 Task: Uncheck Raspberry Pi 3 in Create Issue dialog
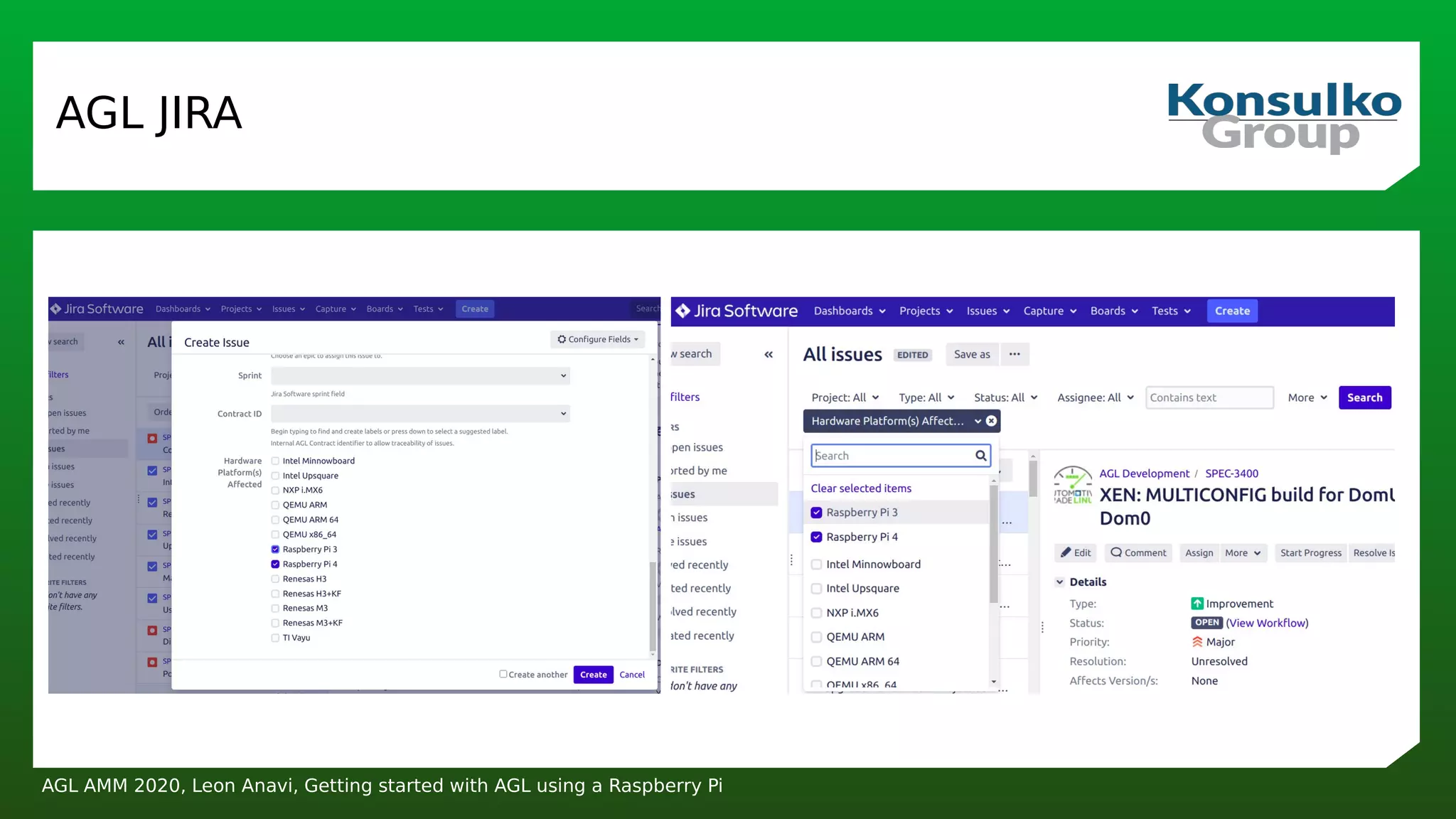click(275, 549)
